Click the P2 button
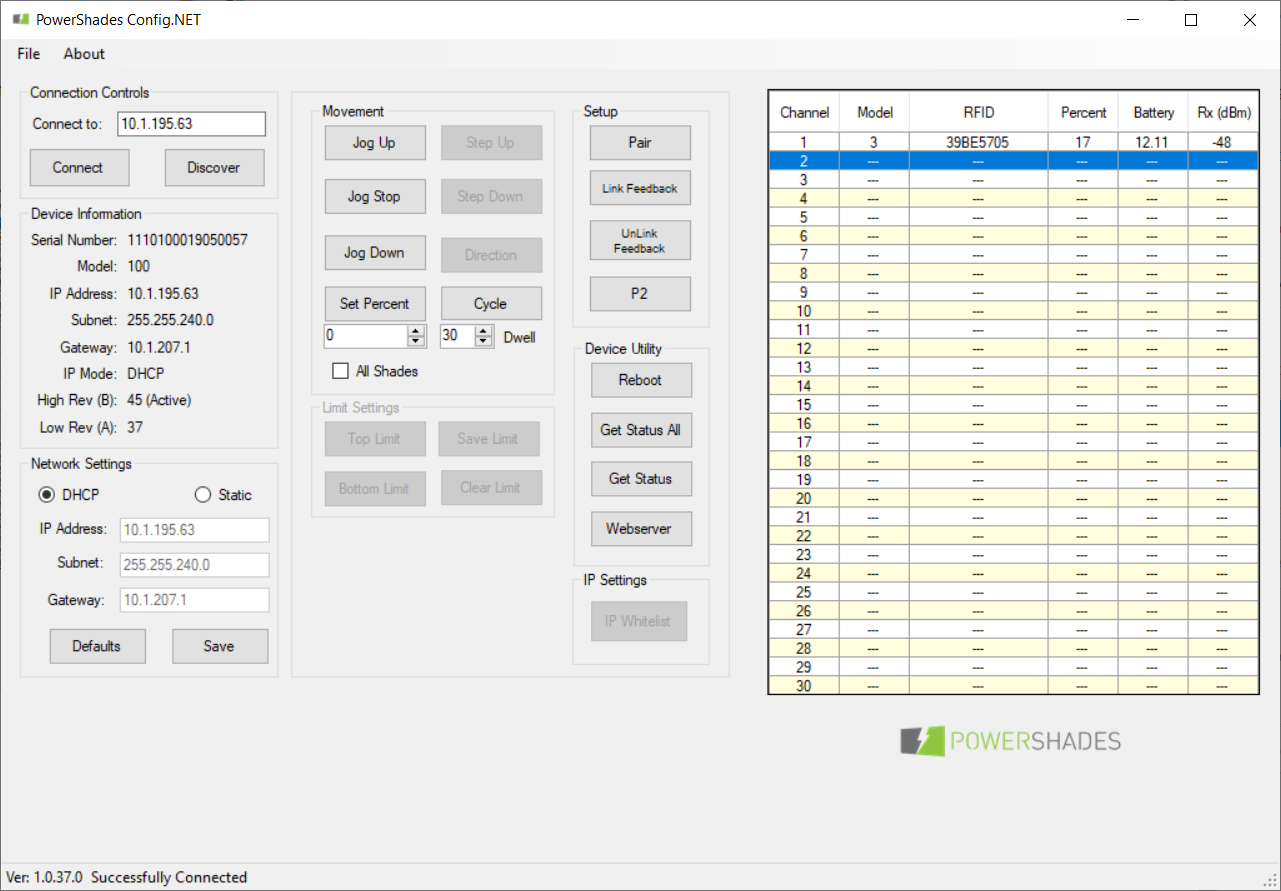 coord(640,294)
